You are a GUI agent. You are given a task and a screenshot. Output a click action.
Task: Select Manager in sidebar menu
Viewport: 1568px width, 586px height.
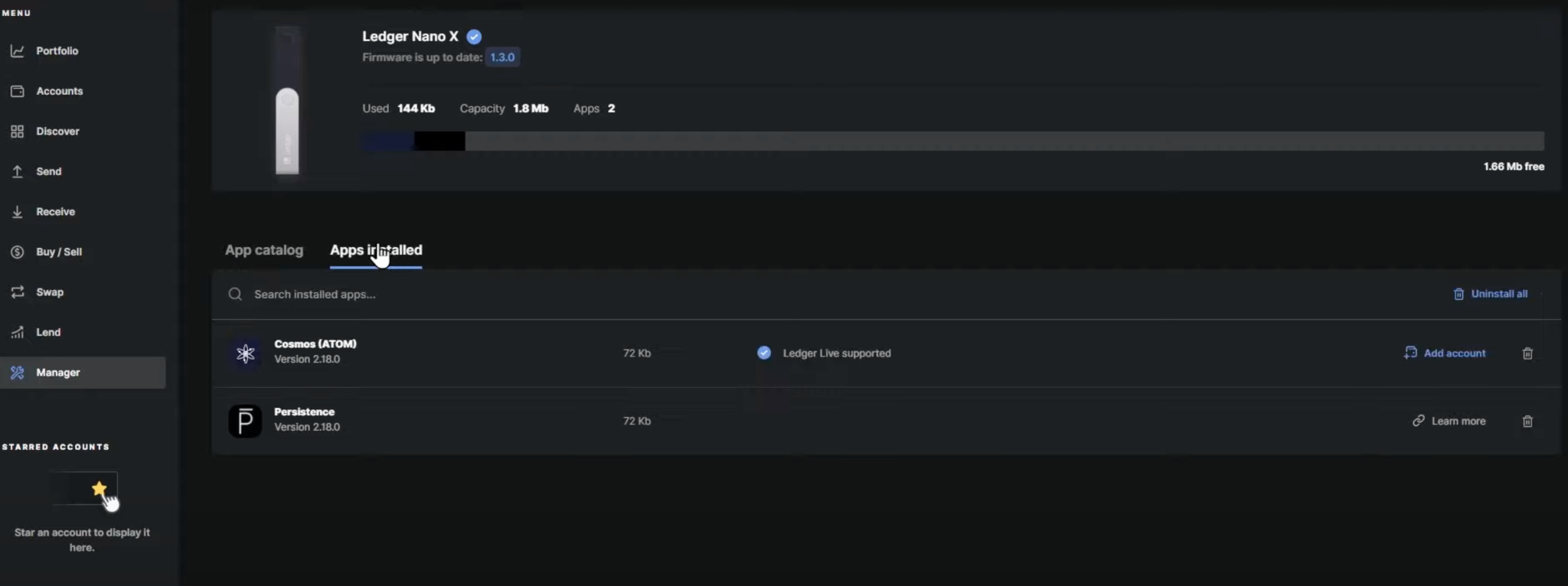(83, 373)
